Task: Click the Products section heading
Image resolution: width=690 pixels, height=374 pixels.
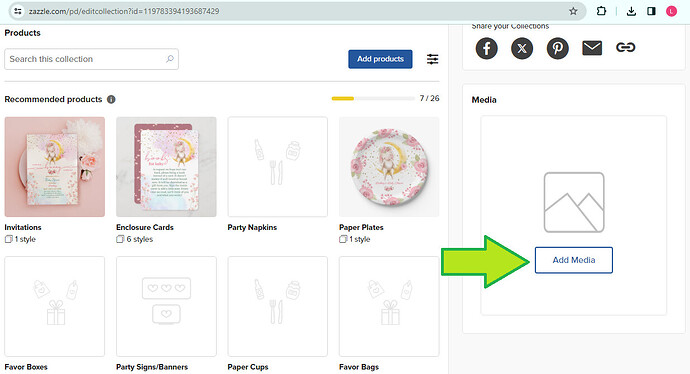Action: (22, 33)
